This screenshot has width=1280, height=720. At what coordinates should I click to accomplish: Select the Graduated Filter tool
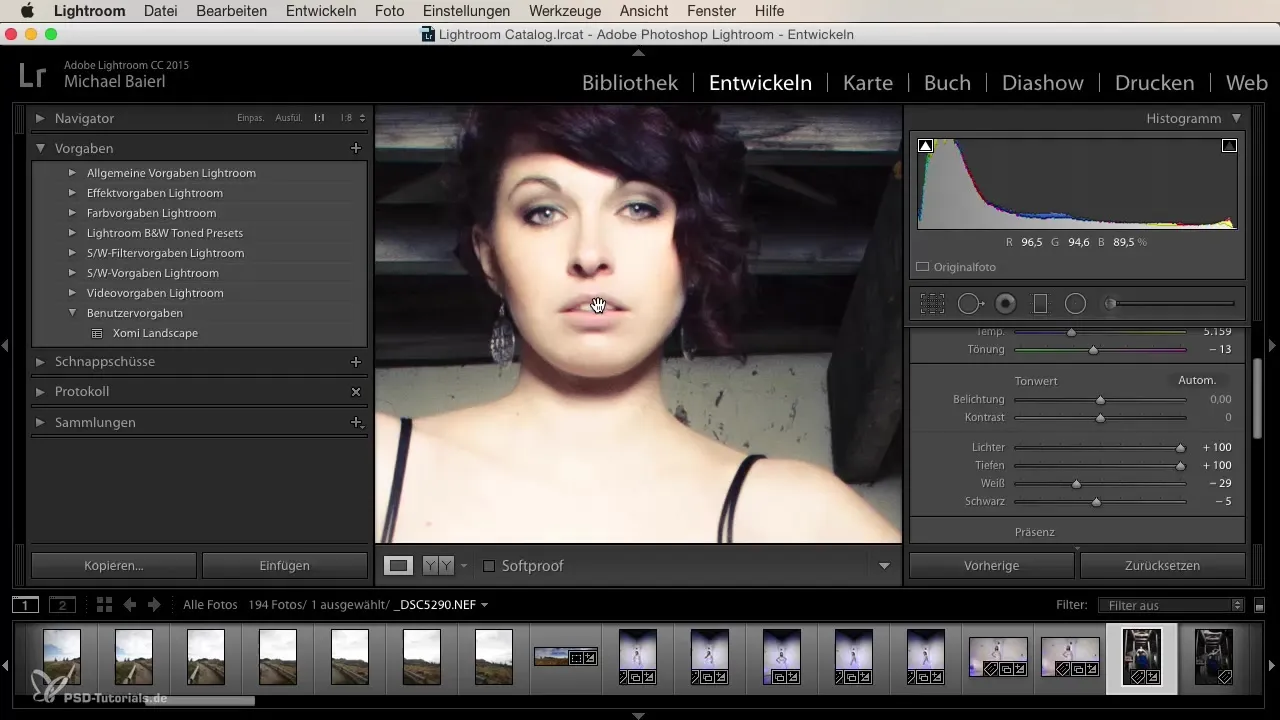(x=1040, y=304)
